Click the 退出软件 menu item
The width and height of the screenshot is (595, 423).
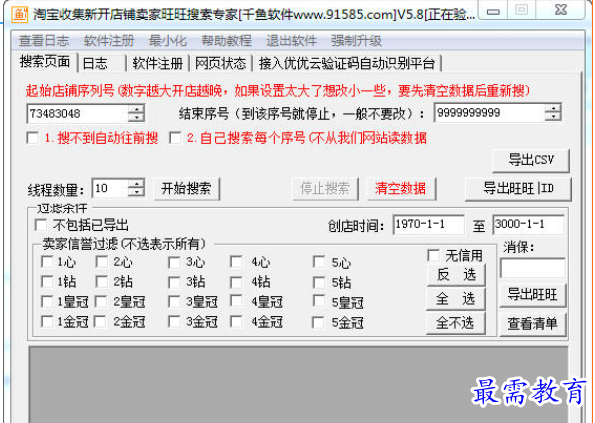click(291, 41)
